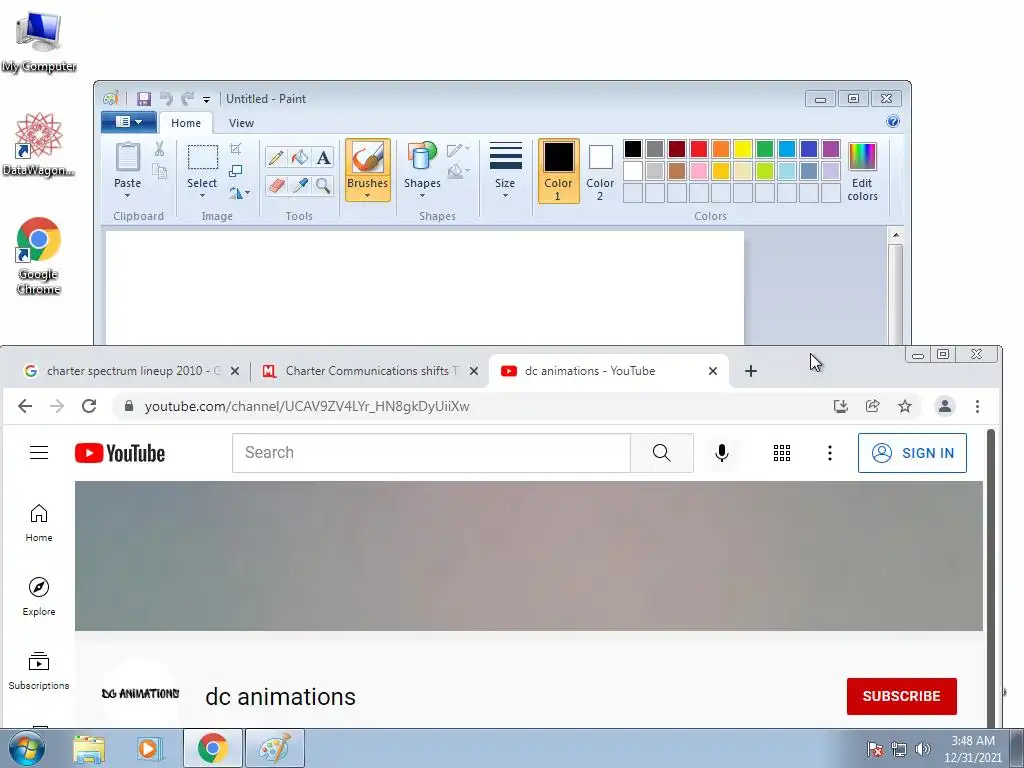Click the SIGN IN button
Screen dimensions: 1024x768
912,453
